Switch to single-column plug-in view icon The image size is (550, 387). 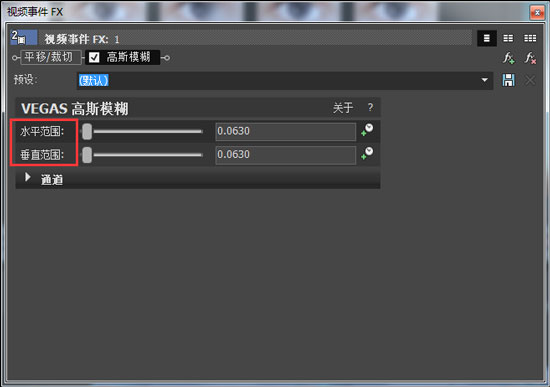(x=487, y=38)
